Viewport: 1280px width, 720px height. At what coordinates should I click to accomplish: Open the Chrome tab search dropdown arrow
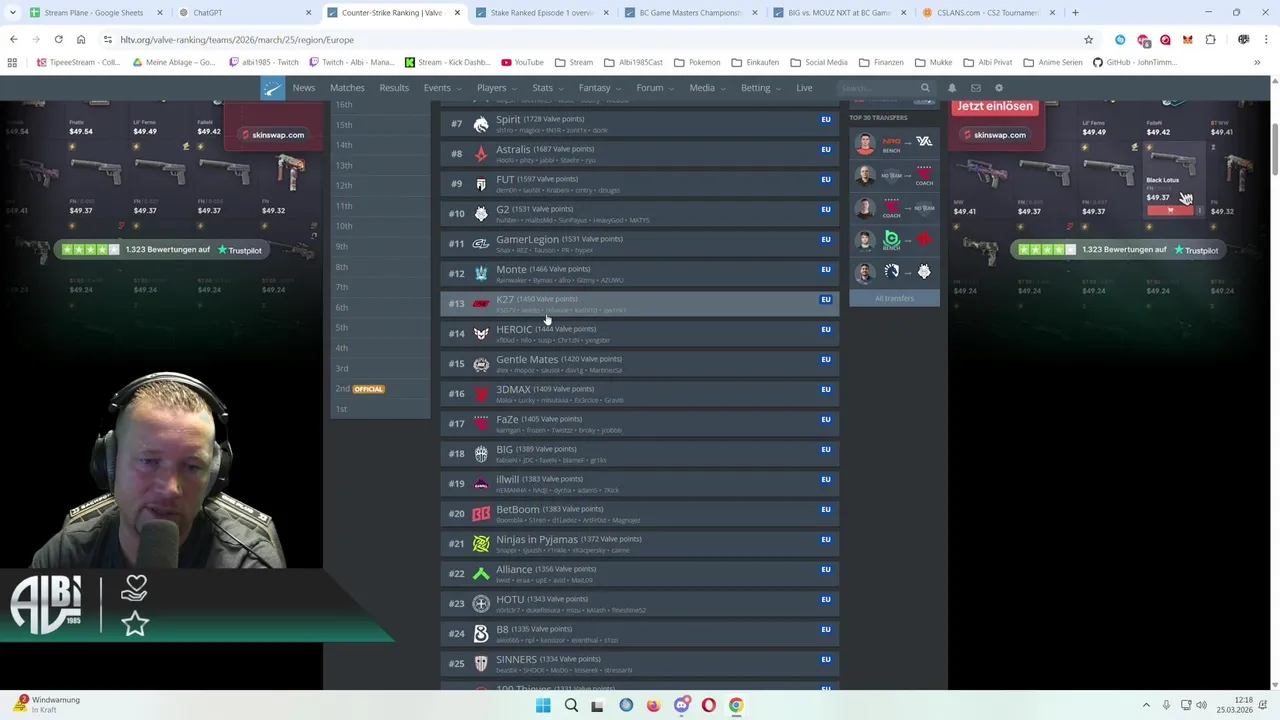click(13, 13)
